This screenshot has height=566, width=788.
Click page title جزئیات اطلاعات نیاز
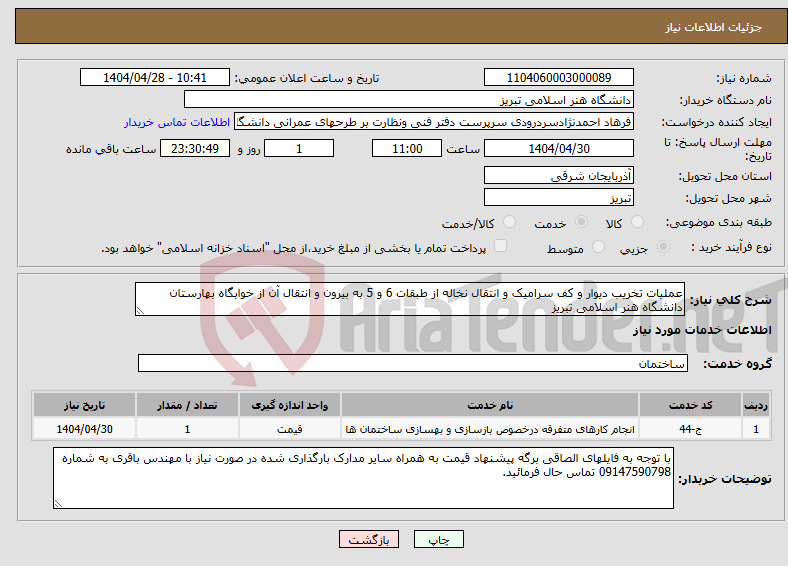click(x=714, y=27)
